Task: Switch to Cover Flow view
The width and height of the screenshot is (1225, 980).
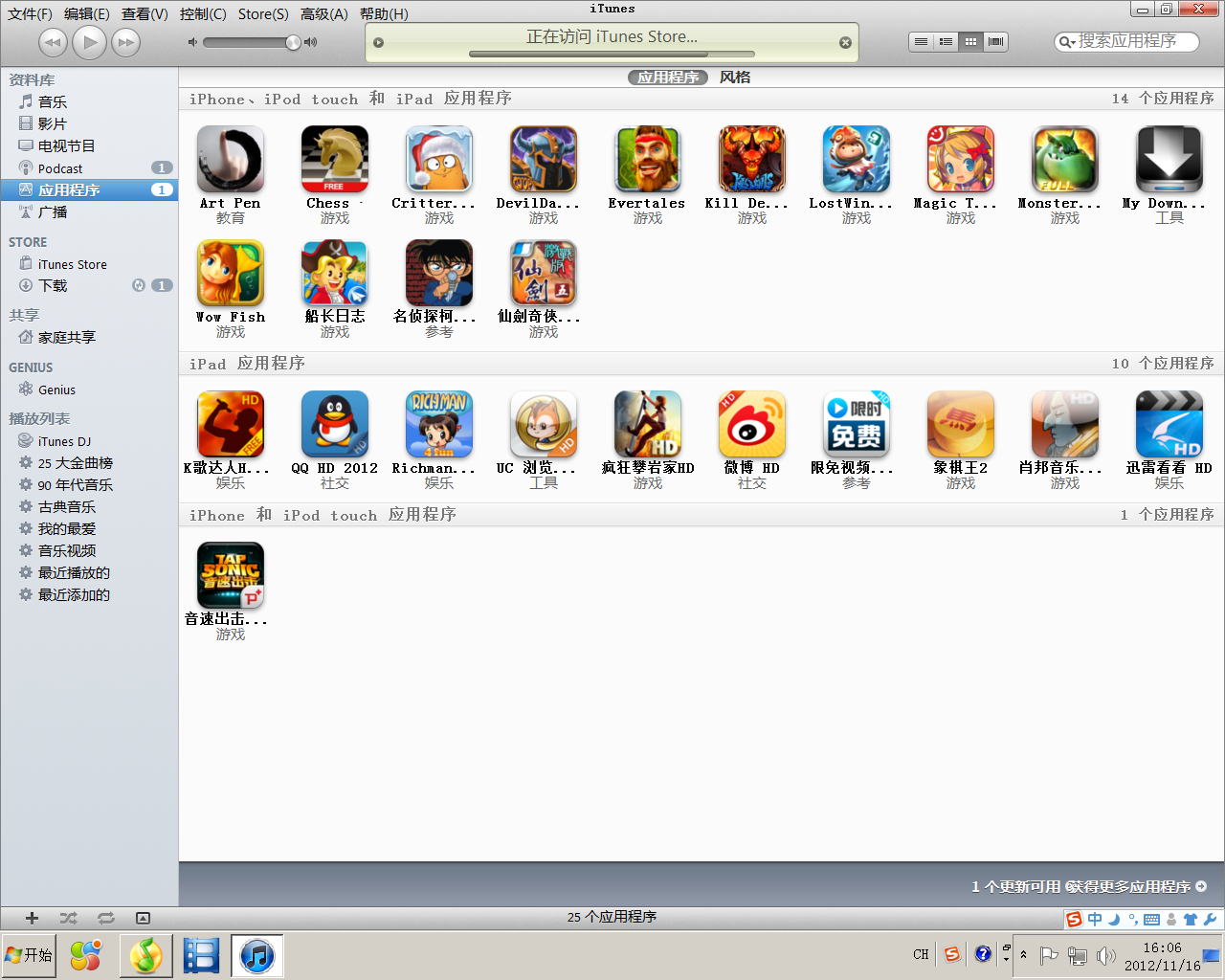Action: click(x=995, y=42)
